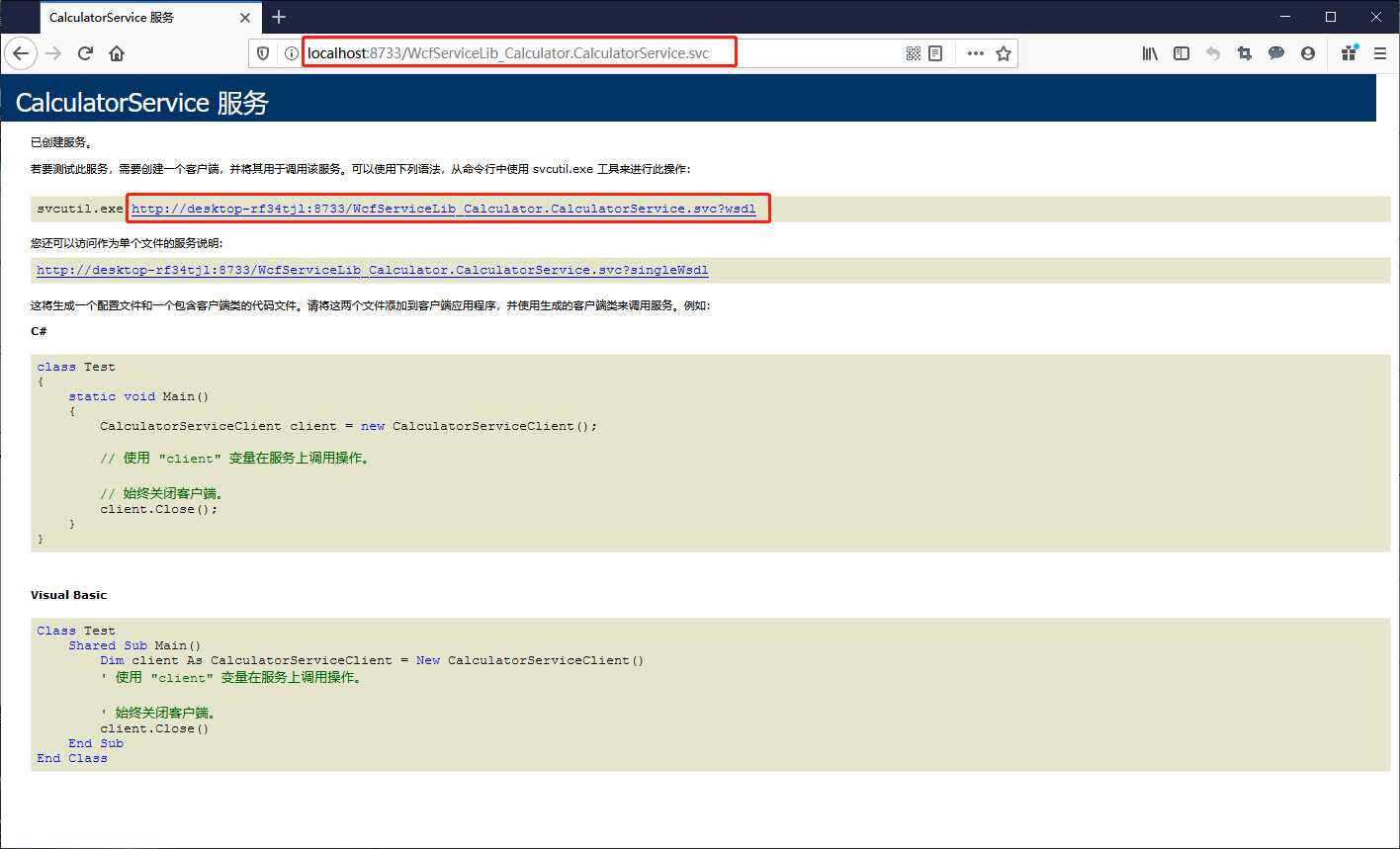The height and width of the screenshot is (849, 1400).
Task: Click the C# label
Action: 39,331
